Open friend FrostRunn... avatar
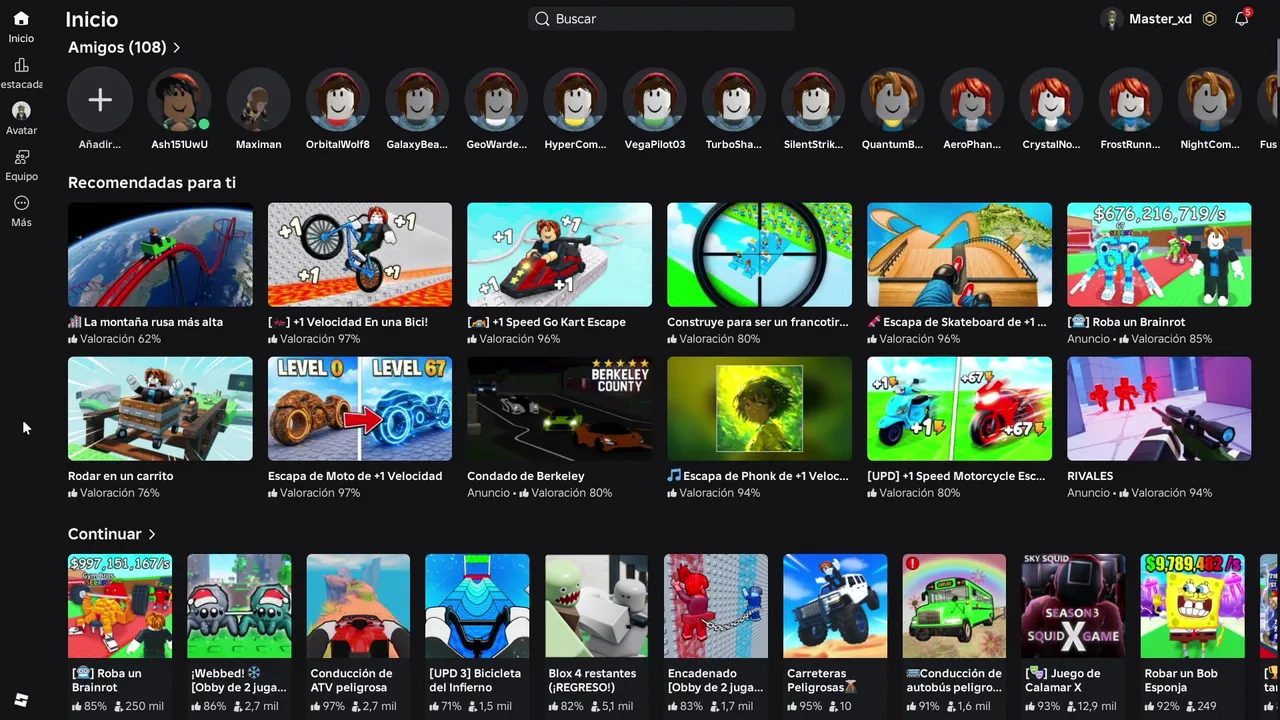The height and width of the screenshot is (720, 1280). pyautogui.click(x=1131, y=100)
